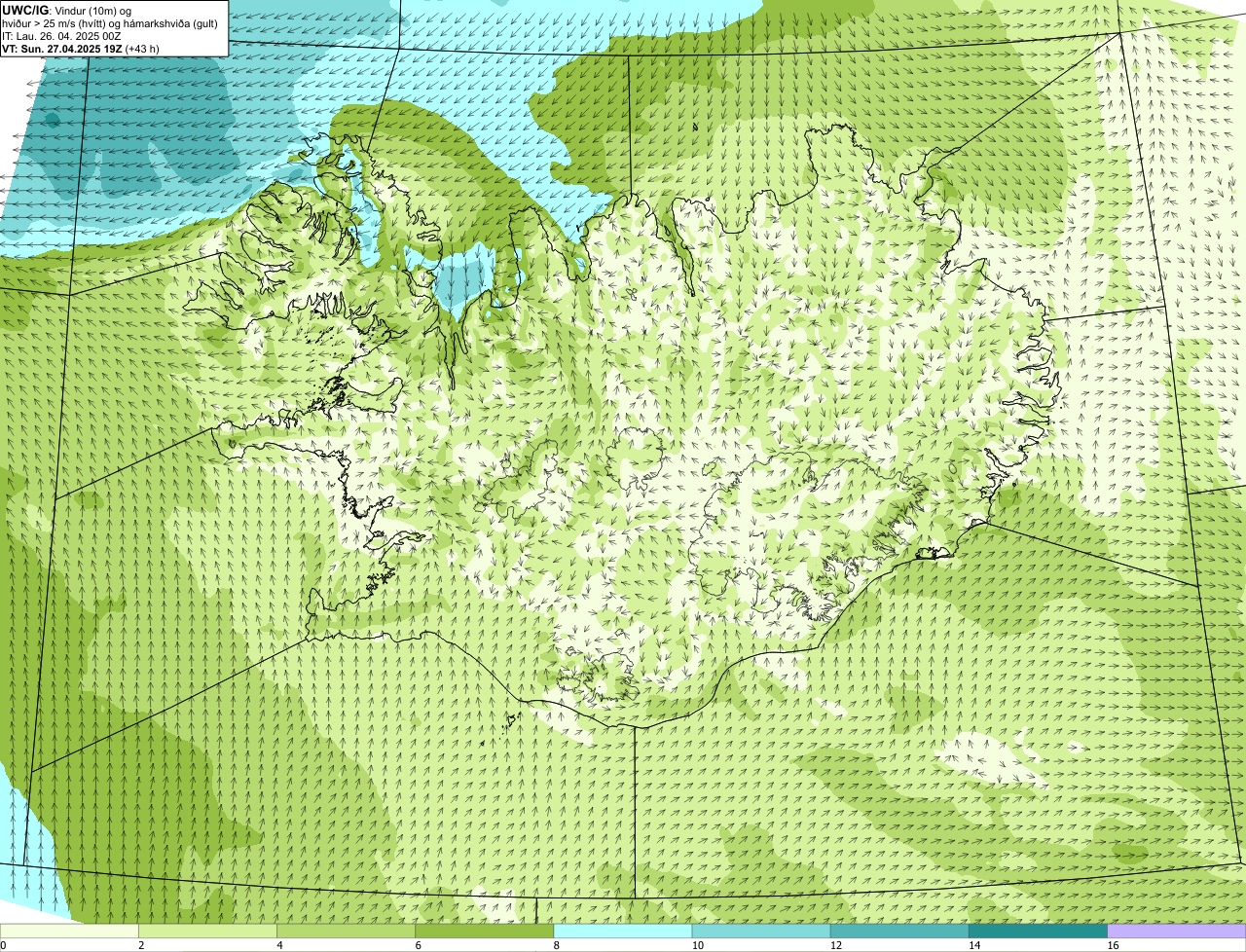Click the legend color segment between 10 and 12

click(x=761, y=932)
